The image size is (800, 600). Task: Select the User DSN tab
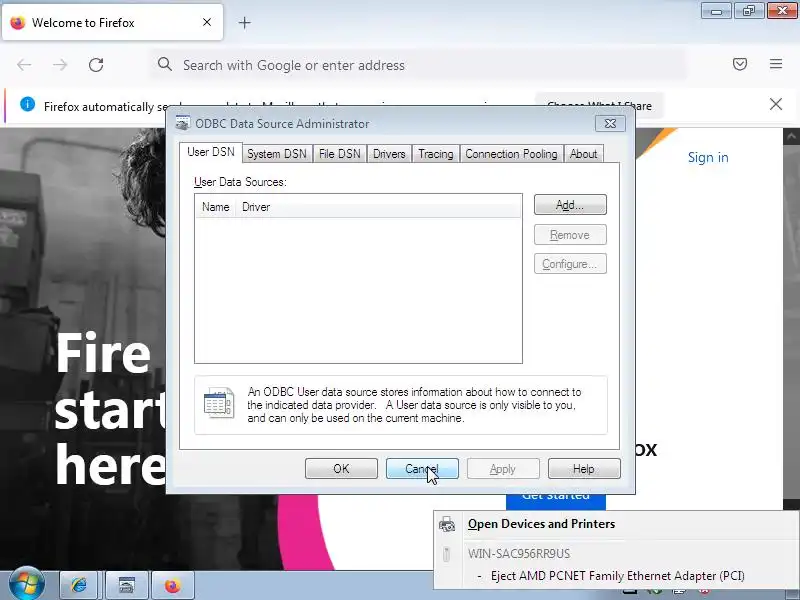(211, 152)
